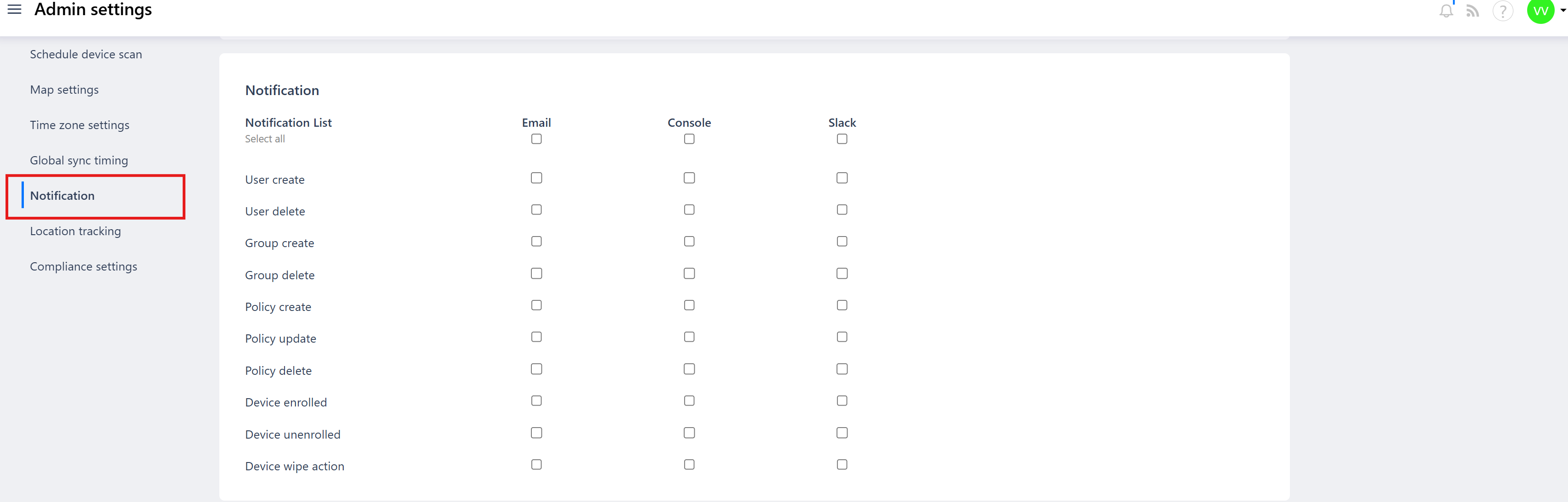Select the Notification sidebar item
This screenshot has height=502, width=1568.
pyautogui.click(x=62, y=196)
